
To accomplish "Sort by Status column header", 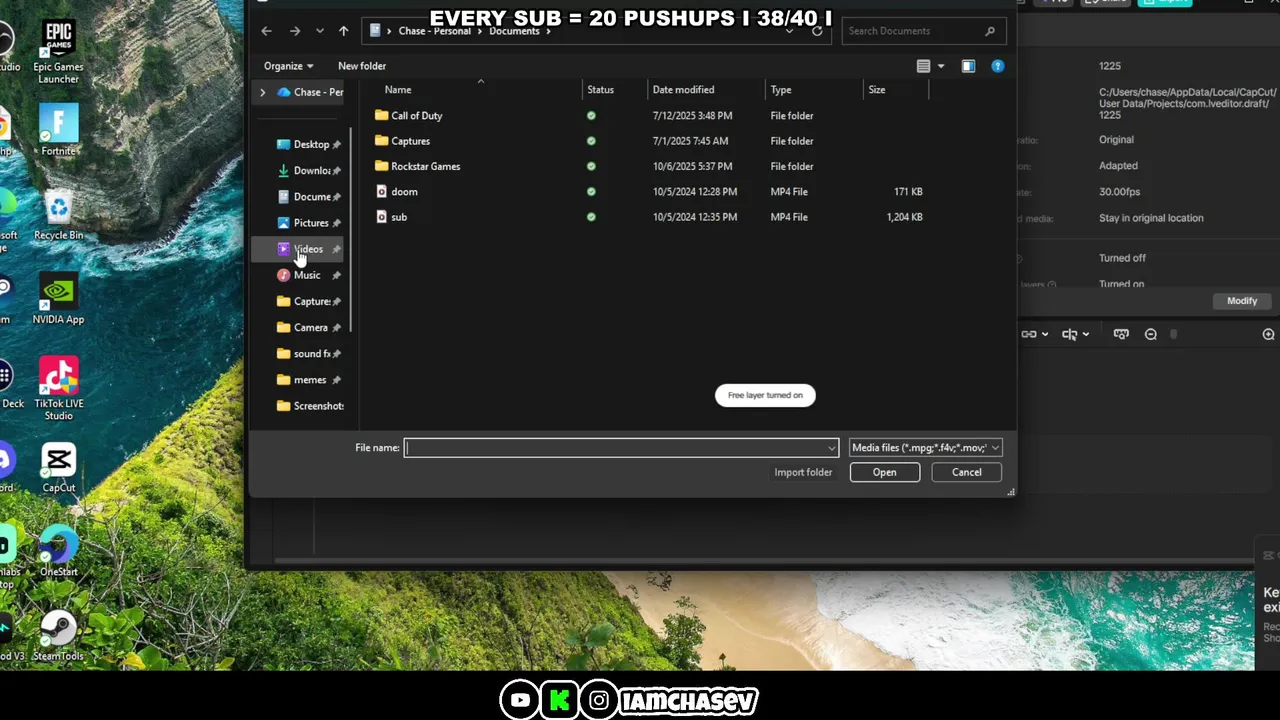I will pos(600,90).
